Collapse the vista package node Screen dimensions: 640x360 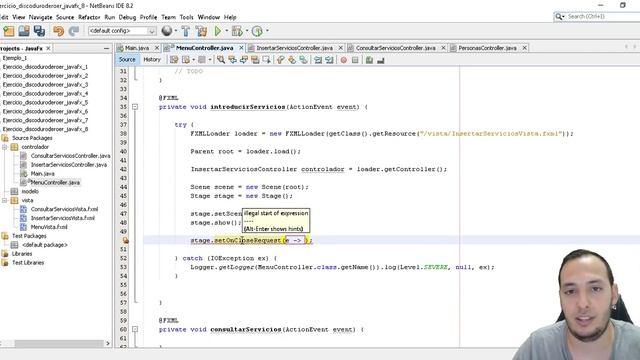tap(5, 200)
